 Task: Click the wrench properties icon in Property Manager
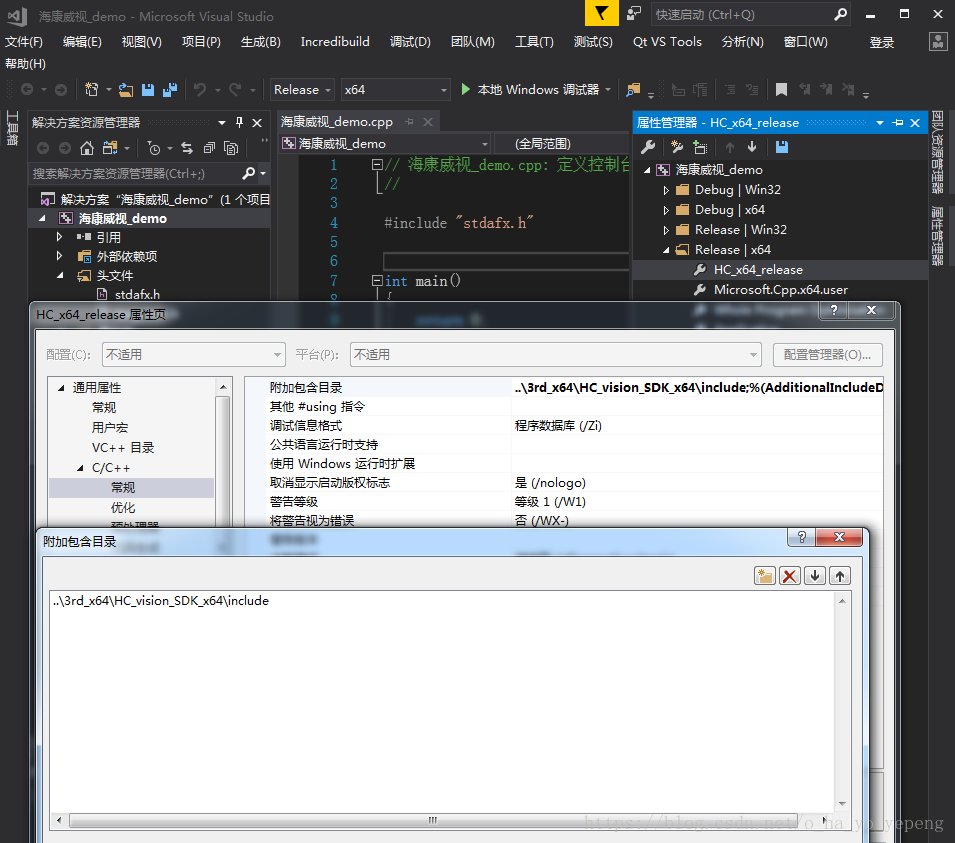click(648, 147)
